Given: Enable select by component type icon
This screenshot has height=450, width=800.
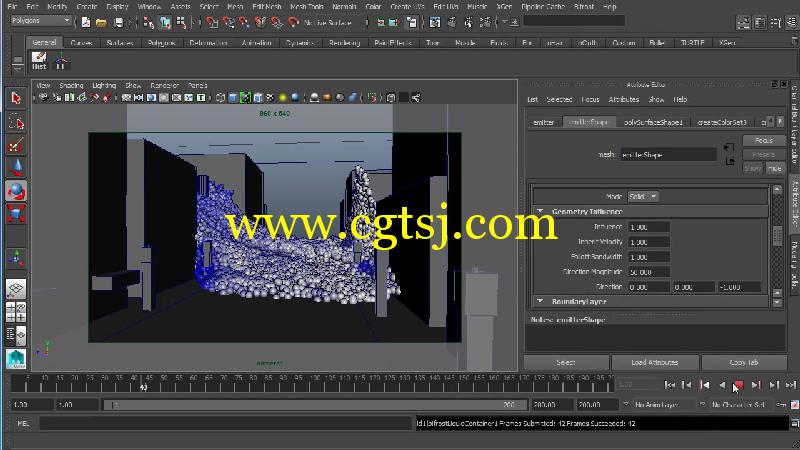Looking at the screenshot, I should coord(181,22).
